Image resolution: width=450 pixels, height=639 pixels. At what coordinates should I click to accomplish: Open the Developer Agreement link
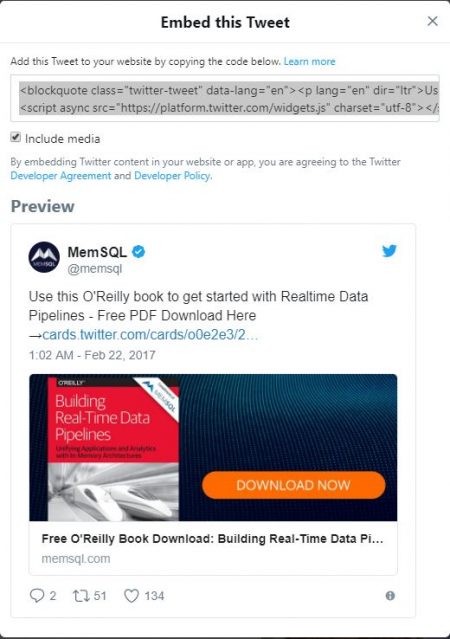[x=61, y=176]
